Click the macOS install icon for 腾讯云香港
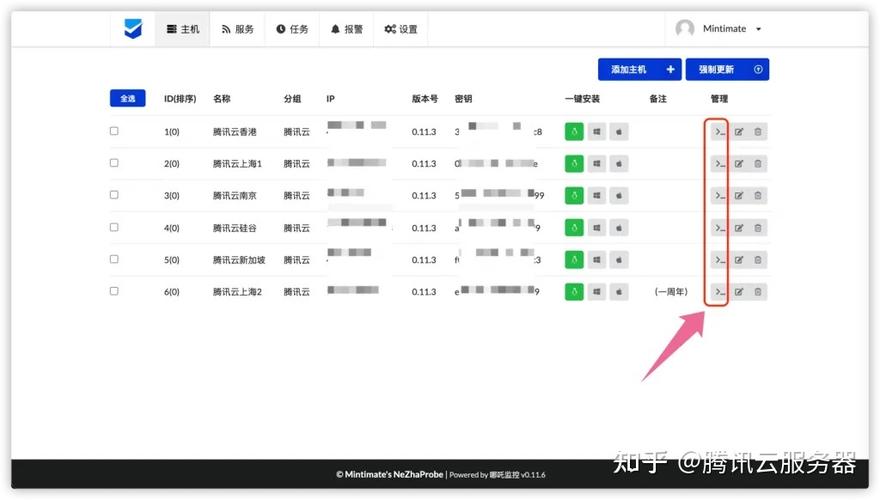 619,132
